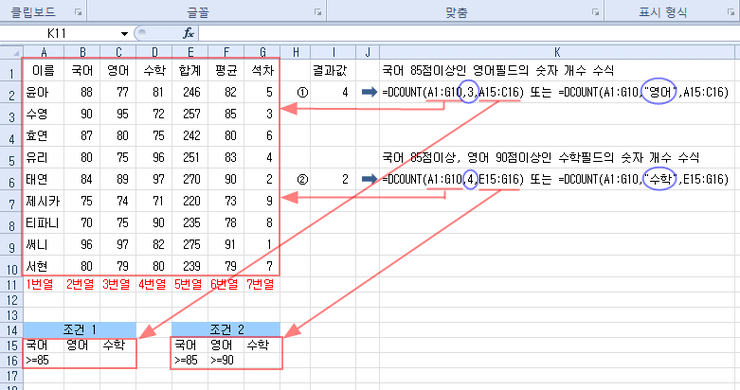This screenshot has width=740, height=390.
Task: Click cell containing 이름 header
Action: tap(44, 70)
